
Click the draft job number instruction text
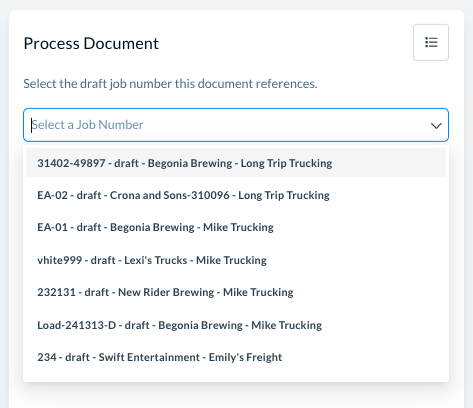click(x=170, y=84)
